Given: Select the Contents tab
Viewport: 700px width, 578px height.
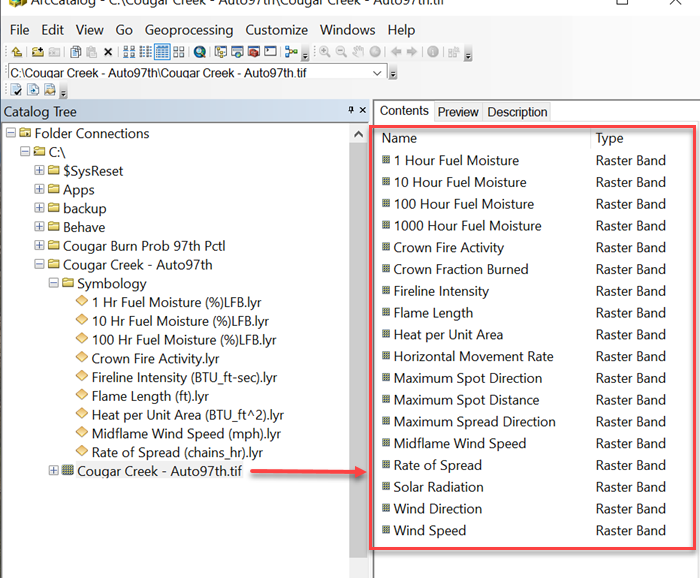Looking at the screenshot, I should [404, 111].
